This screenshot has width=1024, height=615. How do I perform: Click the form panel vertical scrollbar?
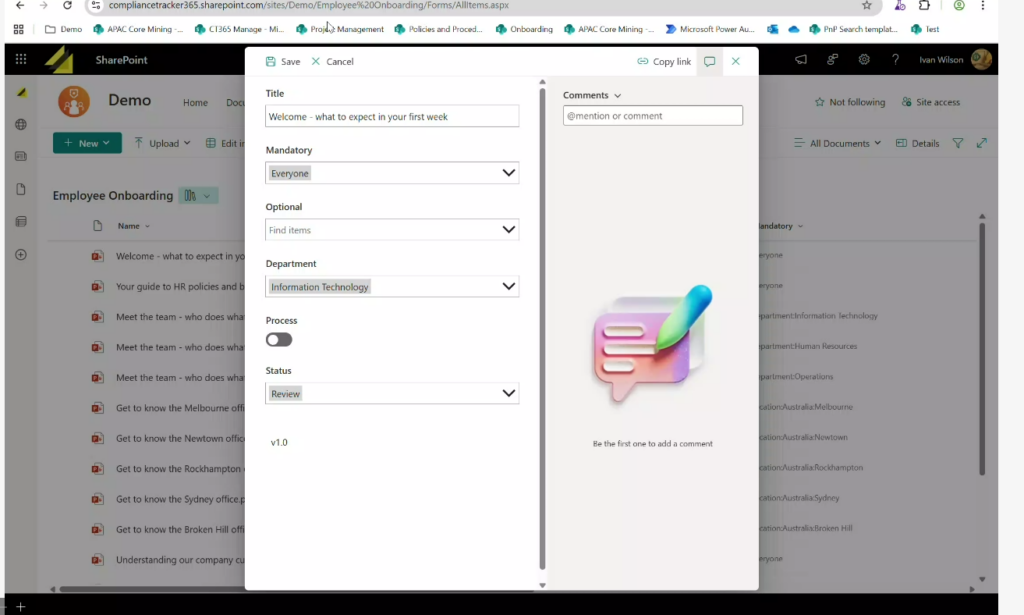point(542,330)
